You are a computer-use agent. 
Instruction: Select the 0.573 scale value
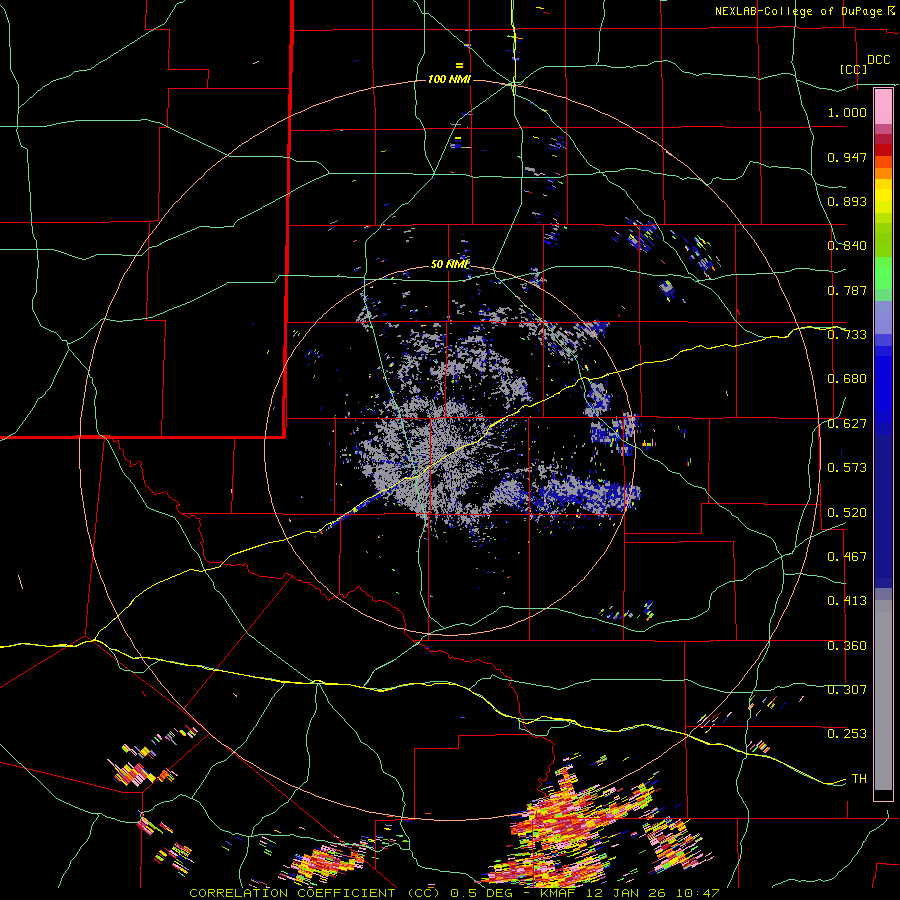(x=847, y=468)
